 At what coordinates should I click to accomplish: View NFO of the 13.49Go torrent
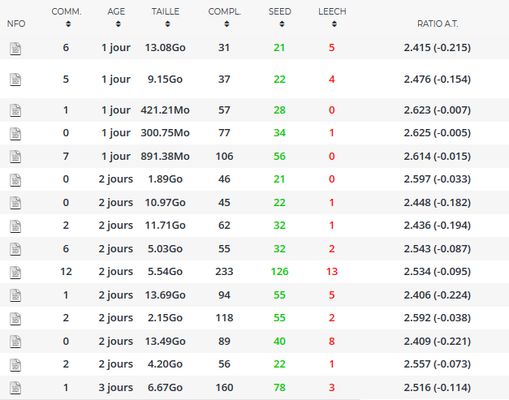pyautogui.click(x=15, y=342)
